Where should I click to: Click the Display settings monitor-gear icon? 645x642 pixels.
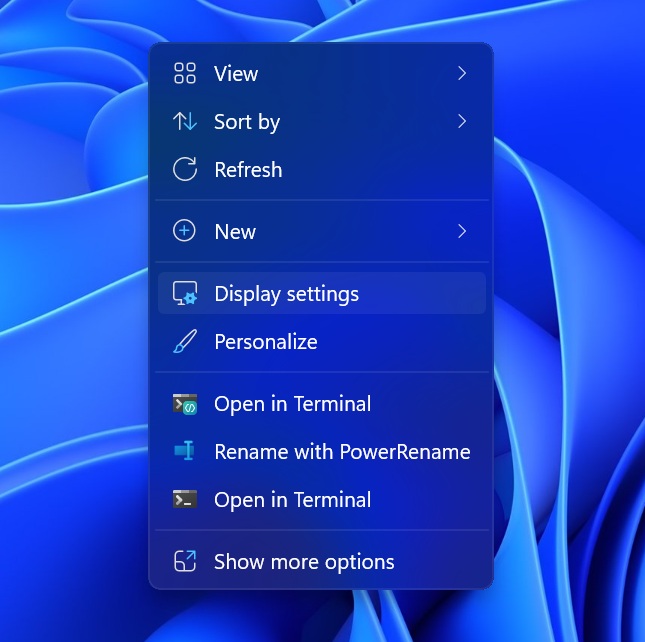pos(185,293)
